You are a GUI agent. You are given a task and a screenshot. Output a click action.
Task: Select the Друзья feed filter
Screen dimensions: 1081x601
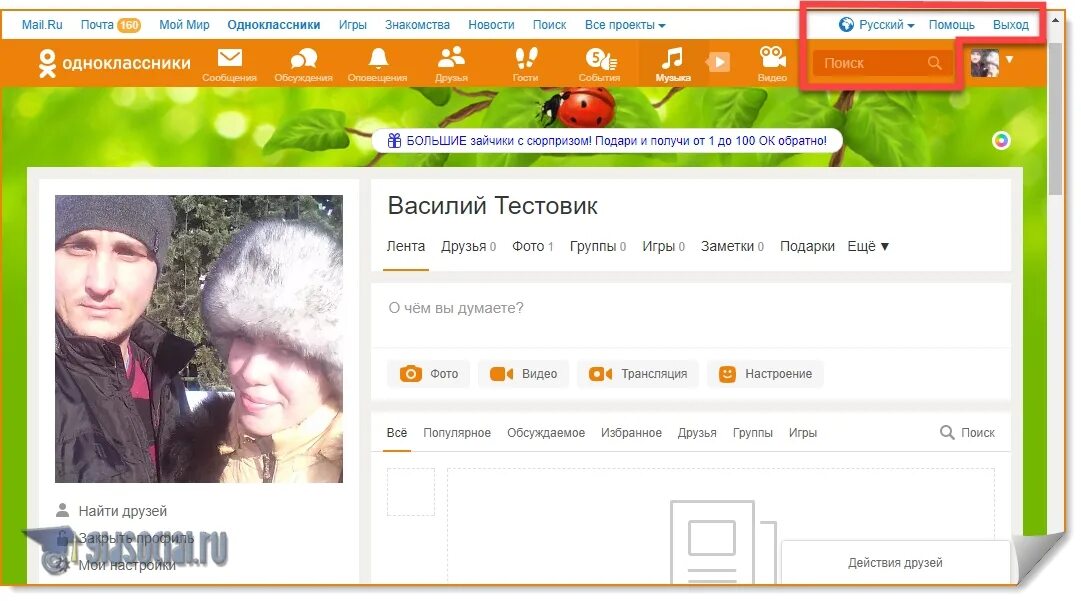[x=696, y=432]
